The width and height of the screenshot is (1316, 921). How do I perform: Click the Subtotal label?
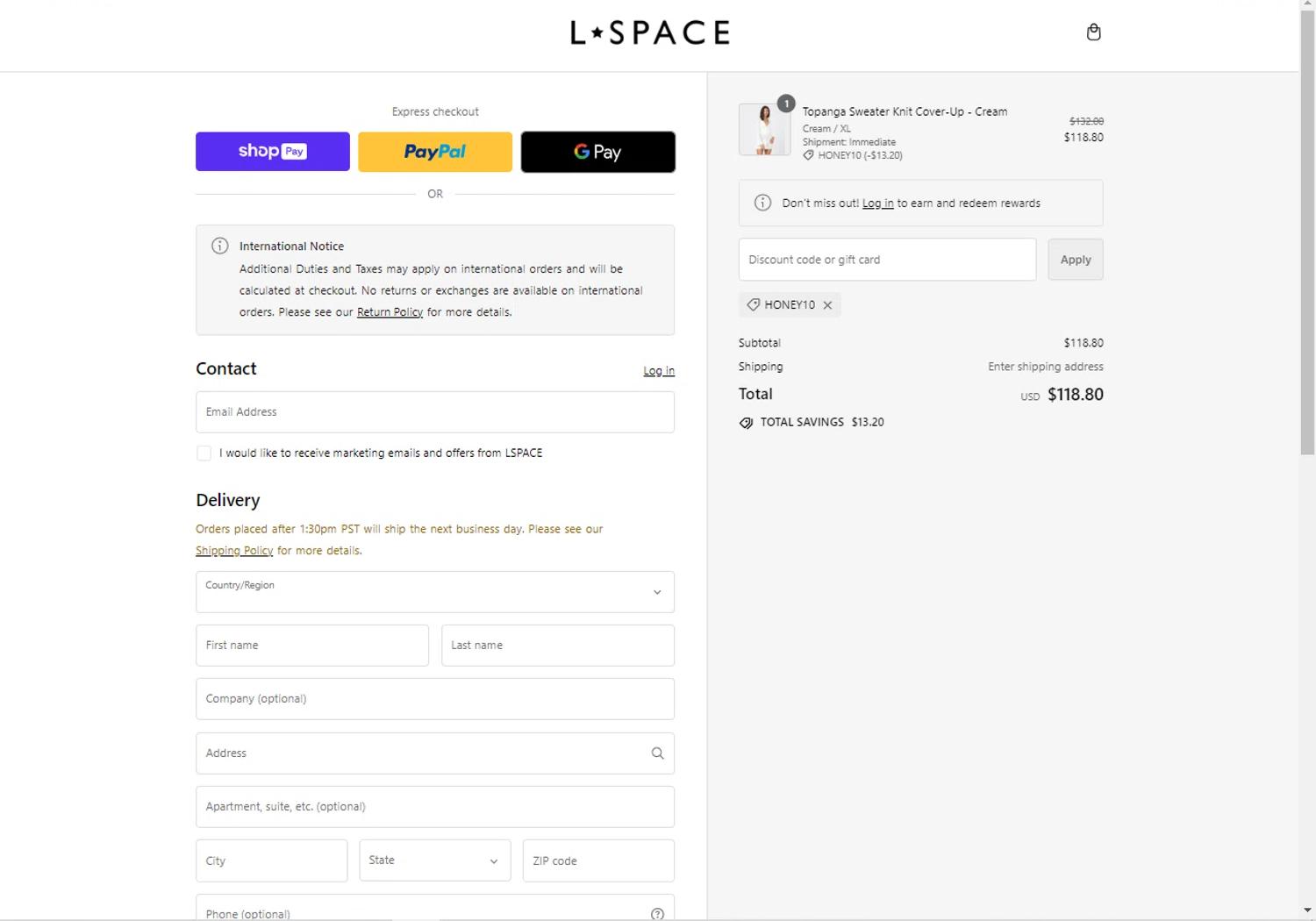pyautogui.click(x=760, y=343)
